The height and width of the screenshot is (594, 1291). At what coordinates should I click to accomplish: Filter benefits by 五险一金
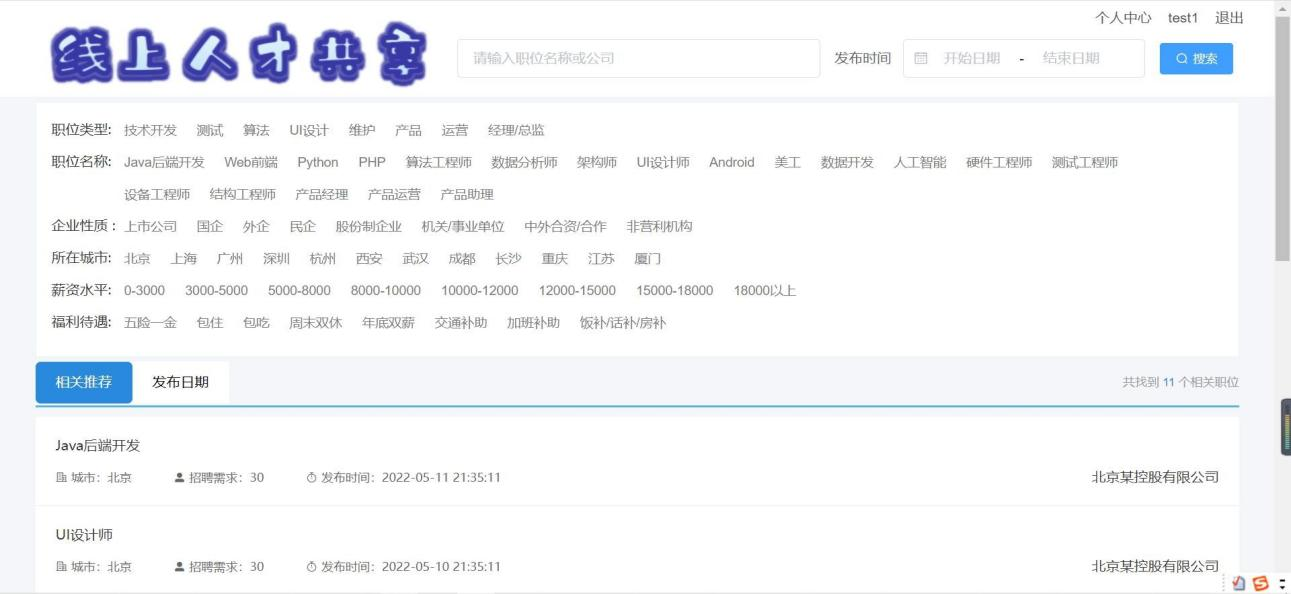(150, 323)
